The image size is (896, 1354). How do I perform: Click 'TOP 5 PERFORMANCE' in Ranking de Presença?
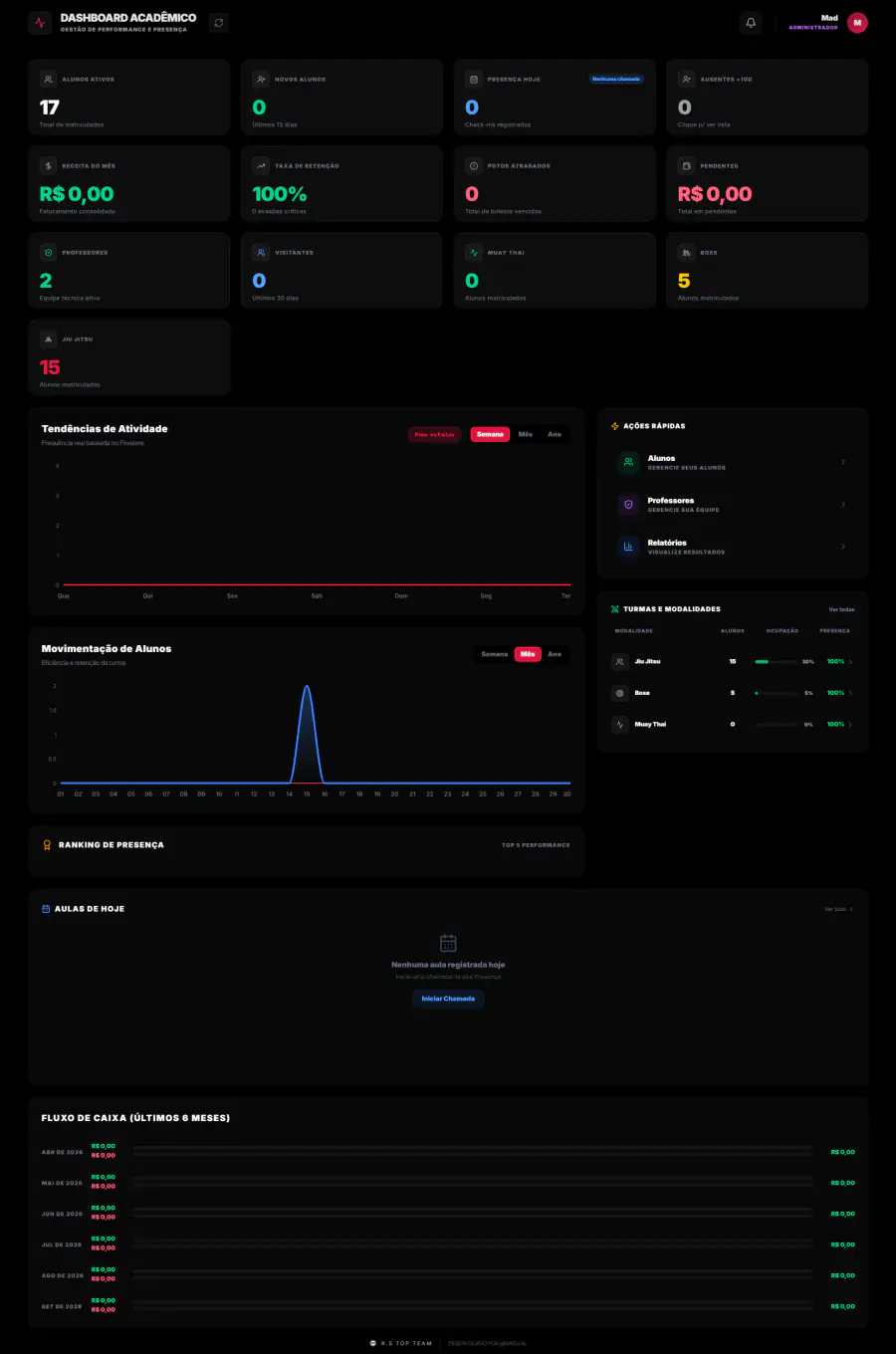[x=536, y=845]
